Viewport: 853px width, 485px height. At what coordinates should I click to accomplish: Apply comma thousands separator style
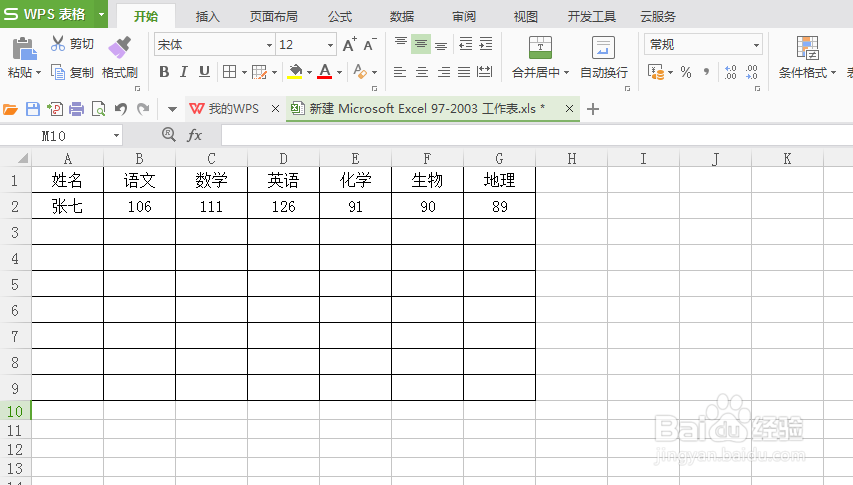(x=707, y=72)
